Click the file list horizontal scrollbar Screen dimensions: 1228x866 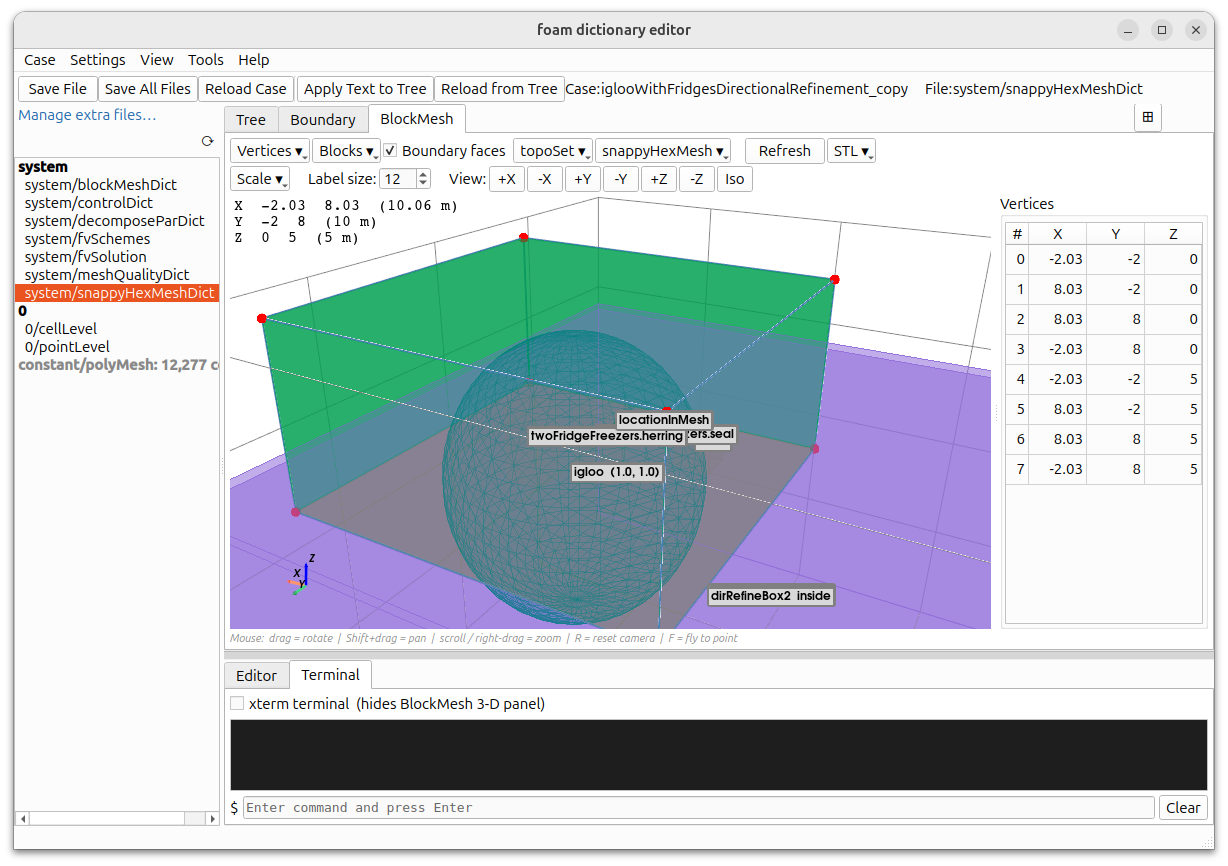116,818
